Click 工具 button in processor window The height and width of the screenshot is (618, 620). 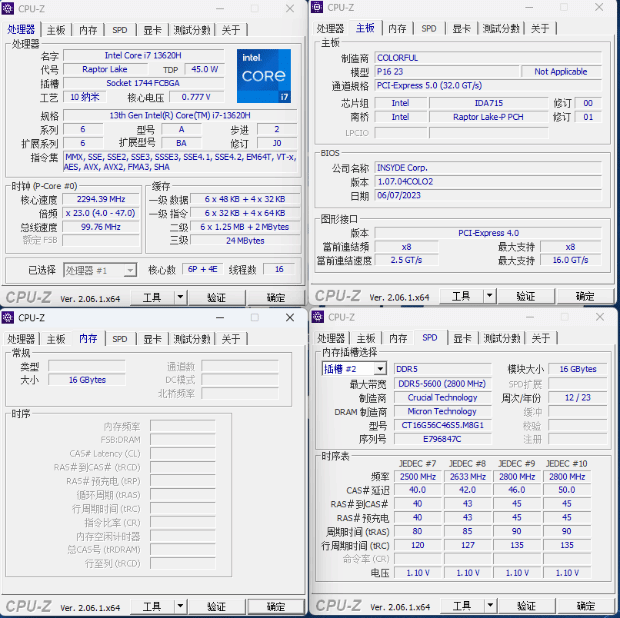[x=152, y=297]
